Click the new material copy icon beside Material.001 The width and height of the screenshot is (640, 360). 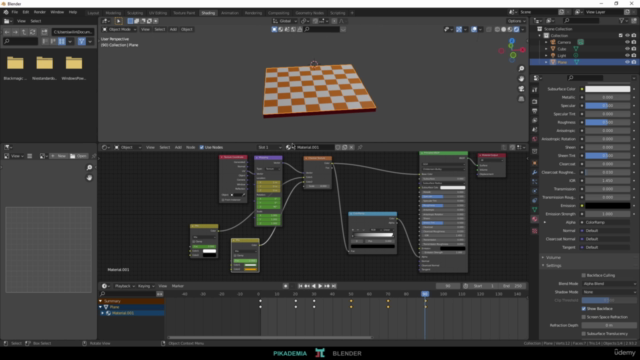tap(344, 147)
